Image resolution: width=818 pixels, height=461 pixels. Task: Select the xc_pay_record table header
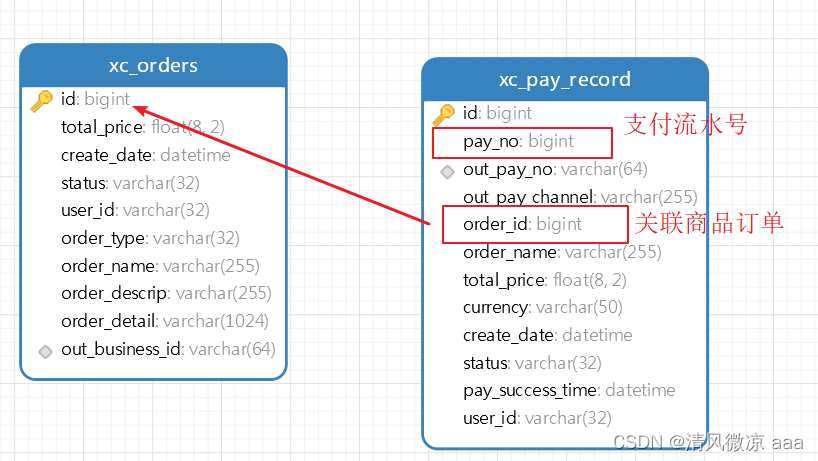tap(564, 79)
